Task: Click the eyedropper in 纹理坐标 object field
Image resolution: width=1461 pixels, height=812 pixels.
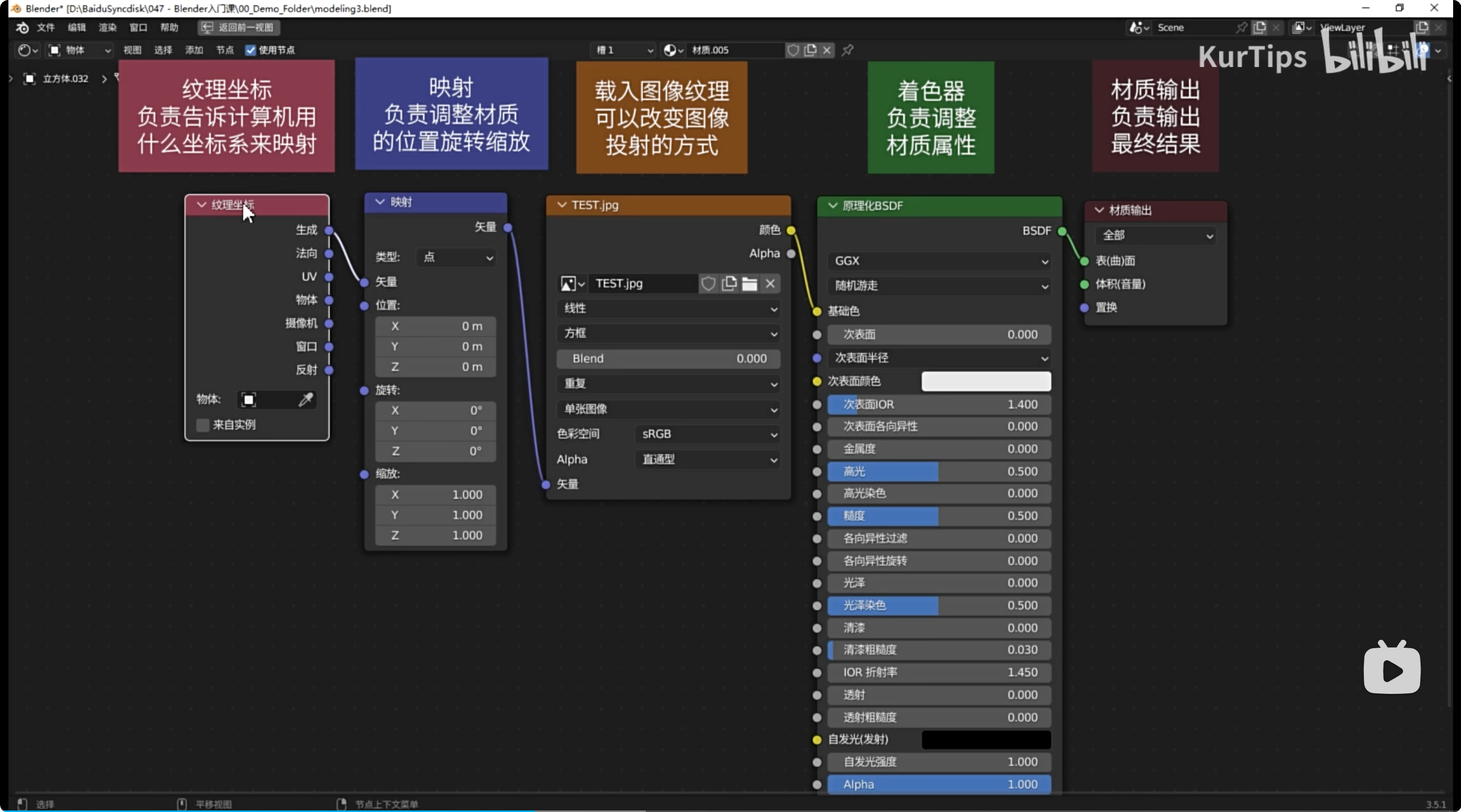Action: pos(306,400)
